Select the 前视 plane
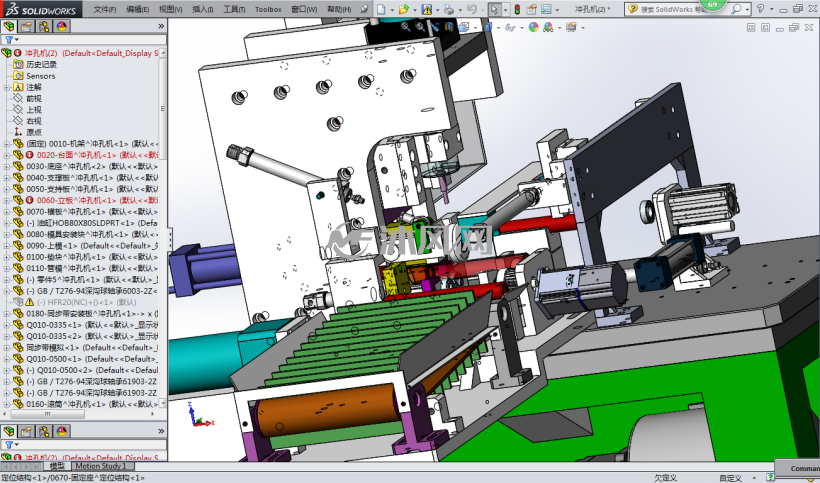The image size is (820, 483). 33,98
